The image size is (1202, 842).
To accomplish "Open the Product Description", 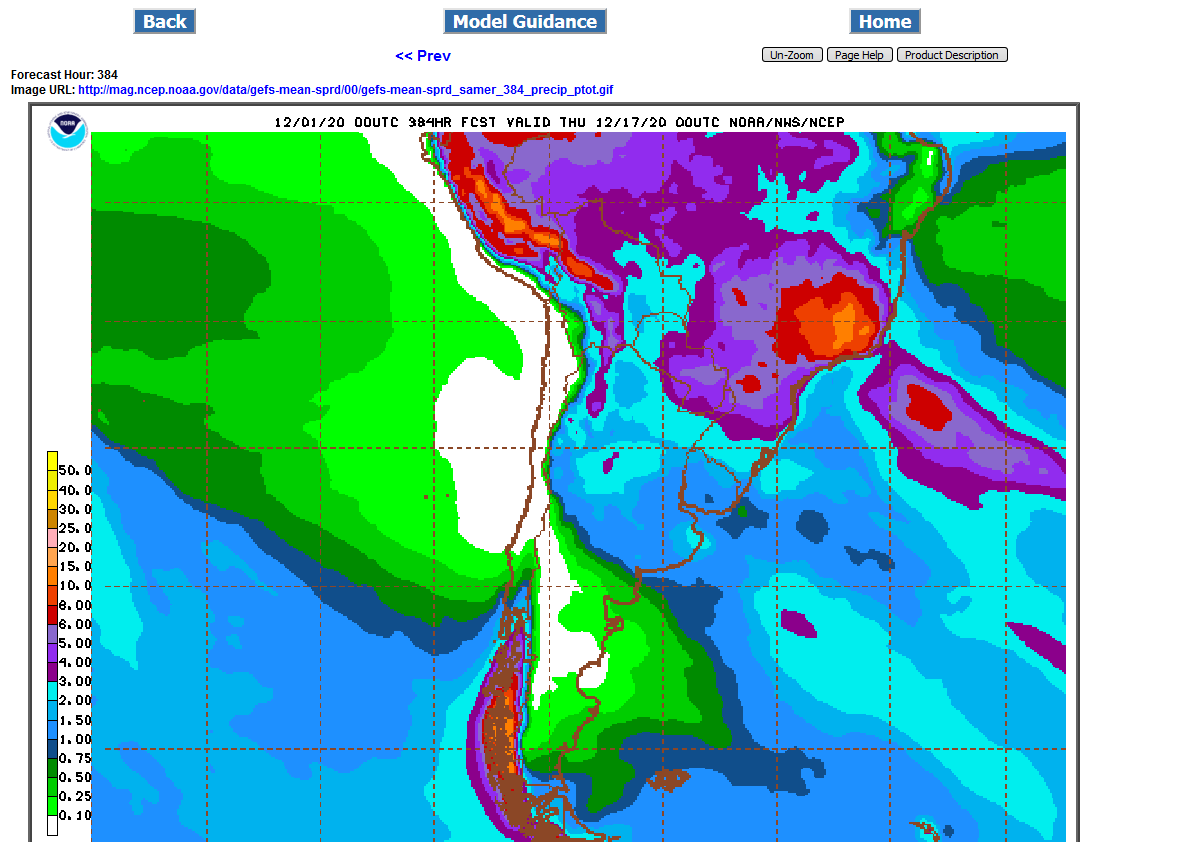I will pyautogui.click(x=951, y=55).
